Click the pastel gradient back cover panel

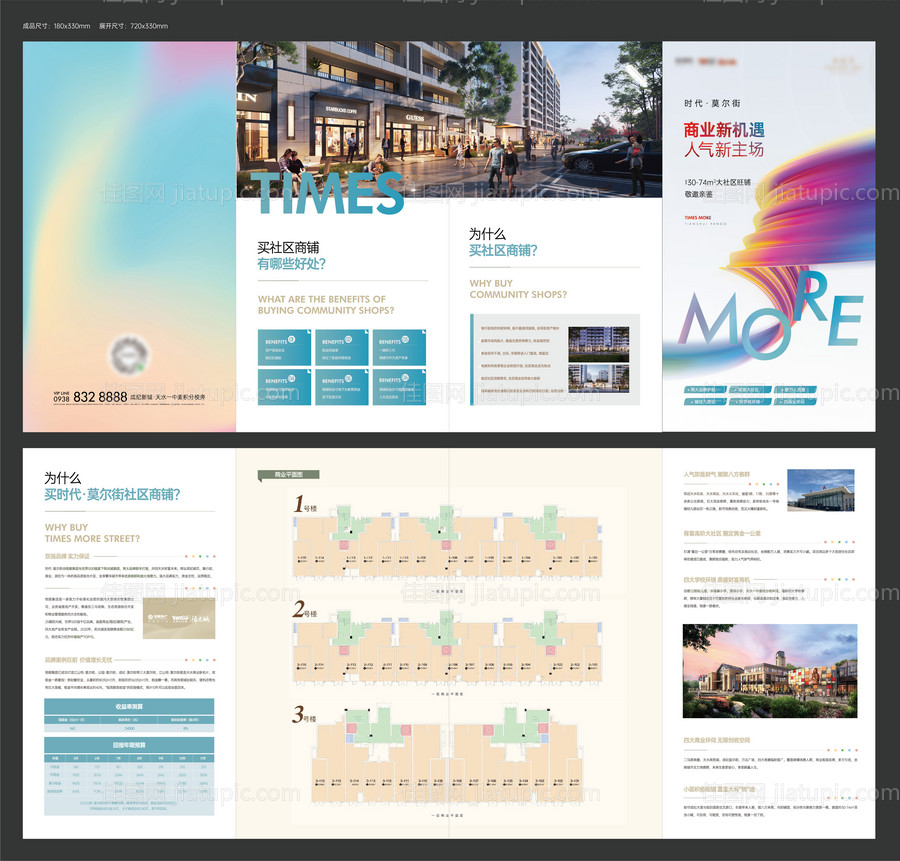[x=129, y=200]
